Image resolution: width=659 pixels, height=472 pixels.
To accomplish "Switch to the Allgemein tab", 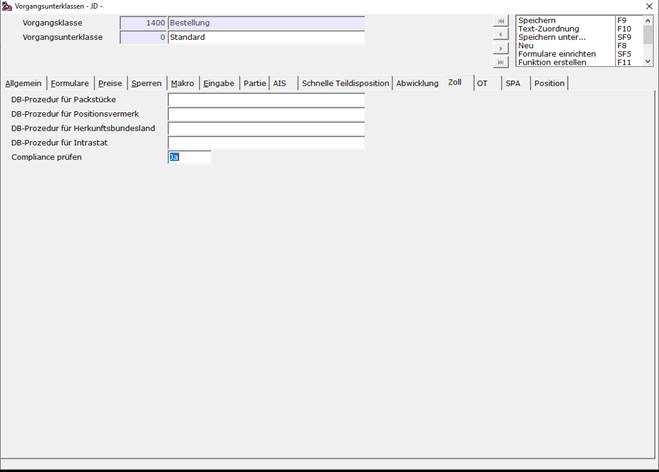I will pos(23,83).
